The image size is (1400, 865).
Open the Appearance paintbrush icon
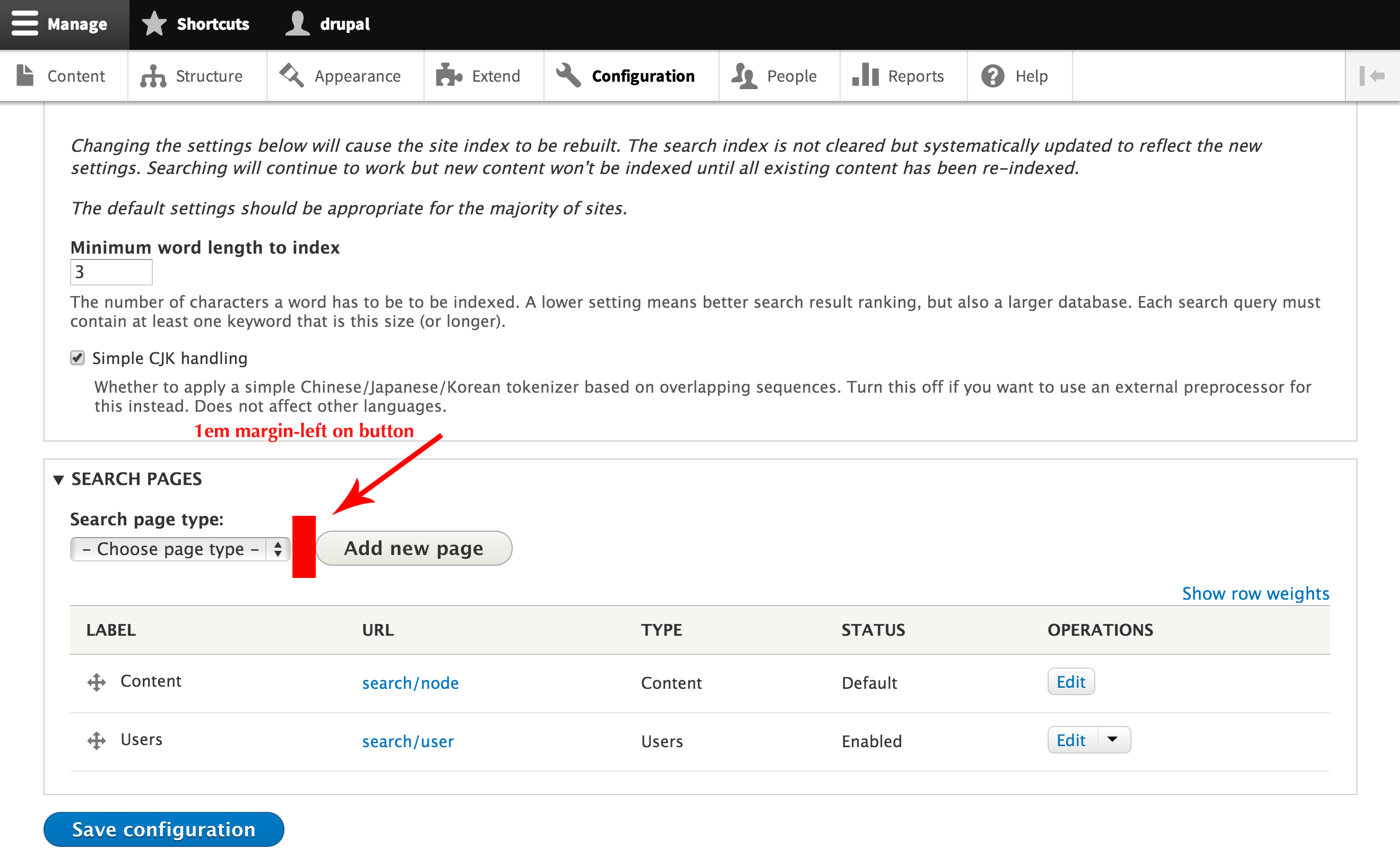pyautogui.click(x=292, y=75)
